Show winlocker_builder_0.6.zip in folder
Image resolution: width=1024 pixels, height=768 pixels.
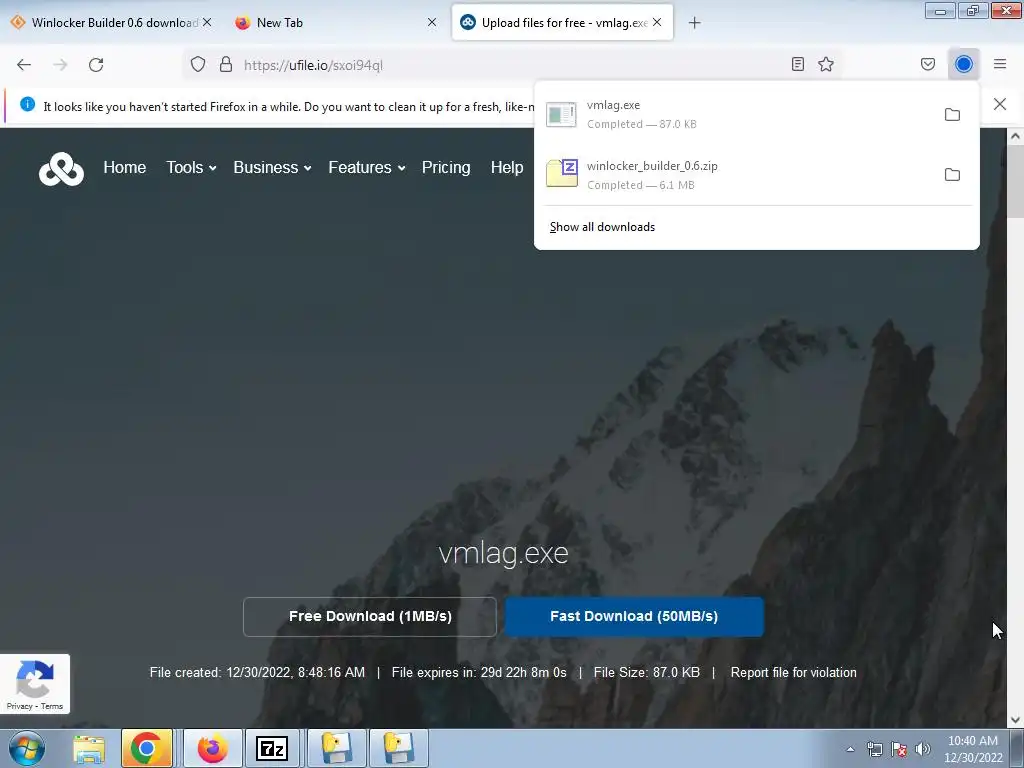click(x=952, y=175)
